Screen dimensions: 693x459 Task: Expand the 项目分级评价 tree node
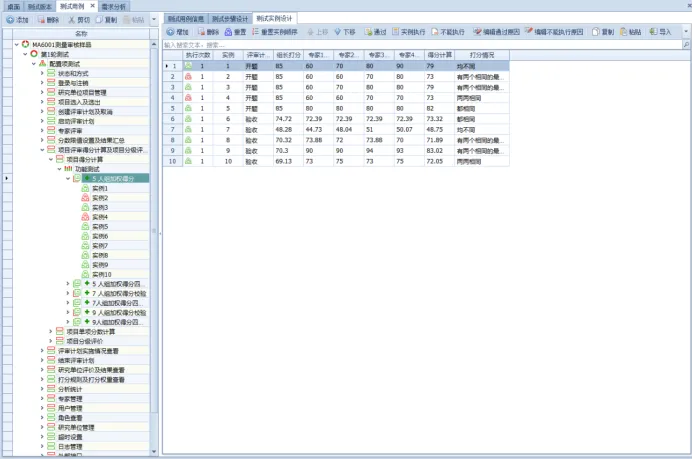coord(51,341)
